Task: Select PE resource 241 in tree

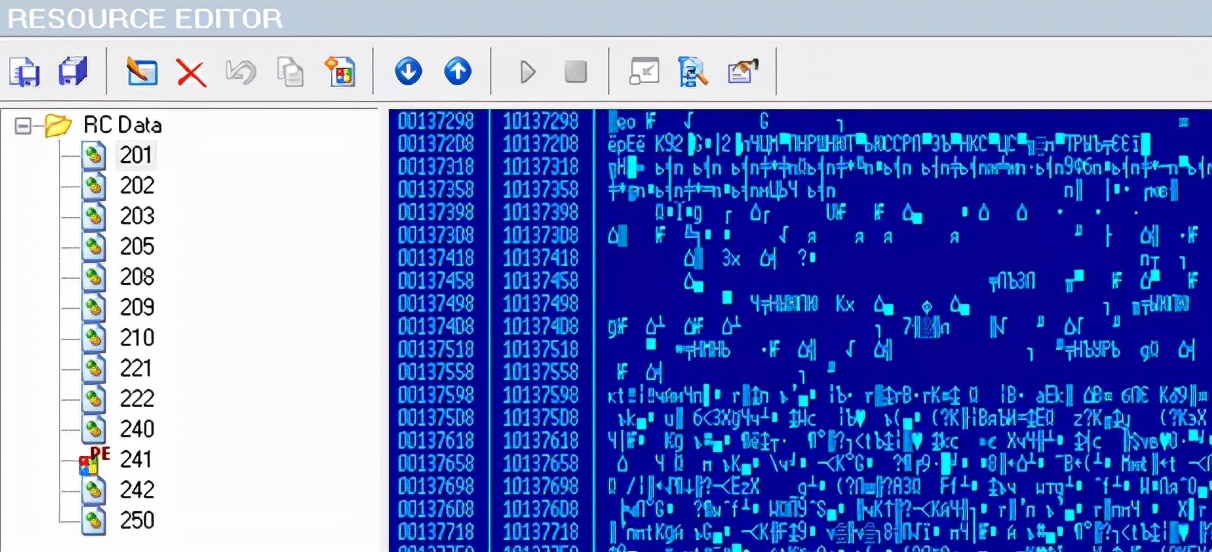Action: (x=137, y=459)
